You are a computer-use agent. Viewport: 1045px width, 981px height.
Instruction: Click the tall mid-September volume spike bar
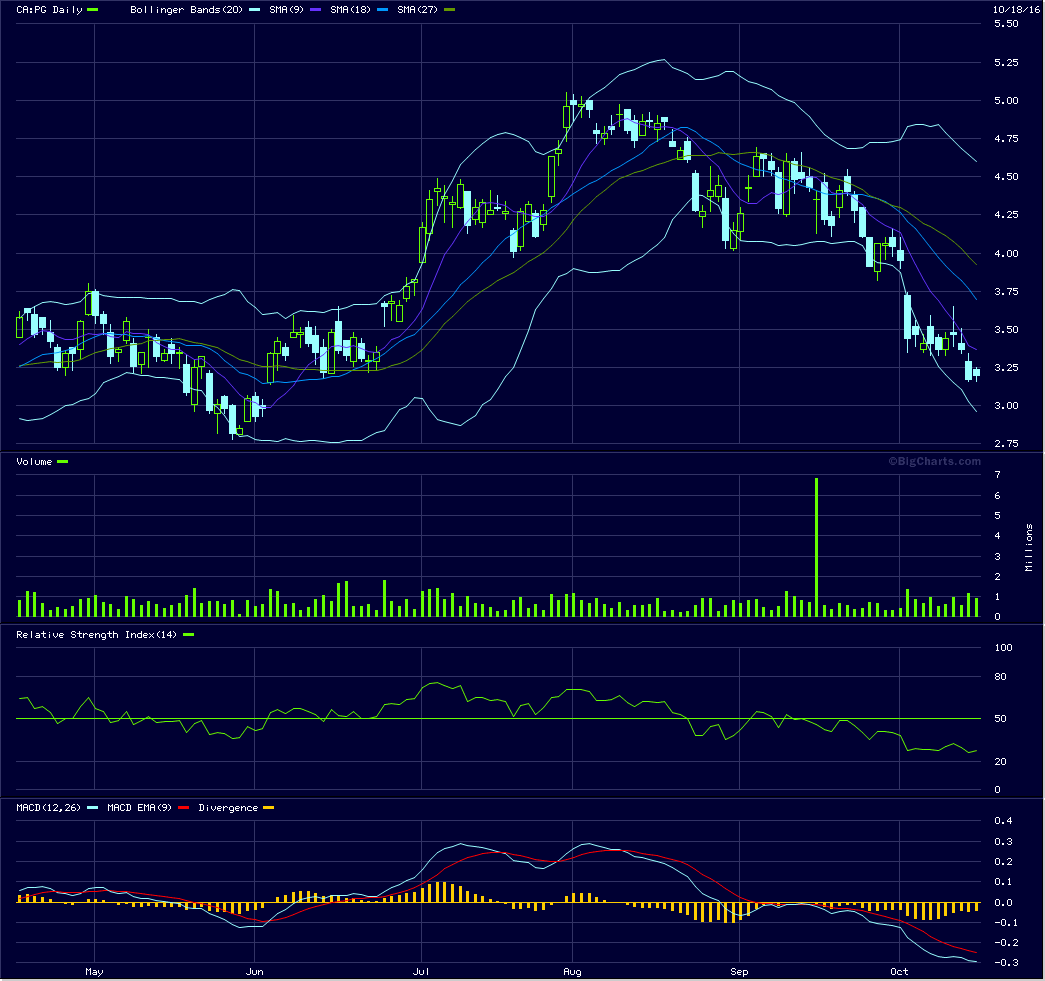816,546
